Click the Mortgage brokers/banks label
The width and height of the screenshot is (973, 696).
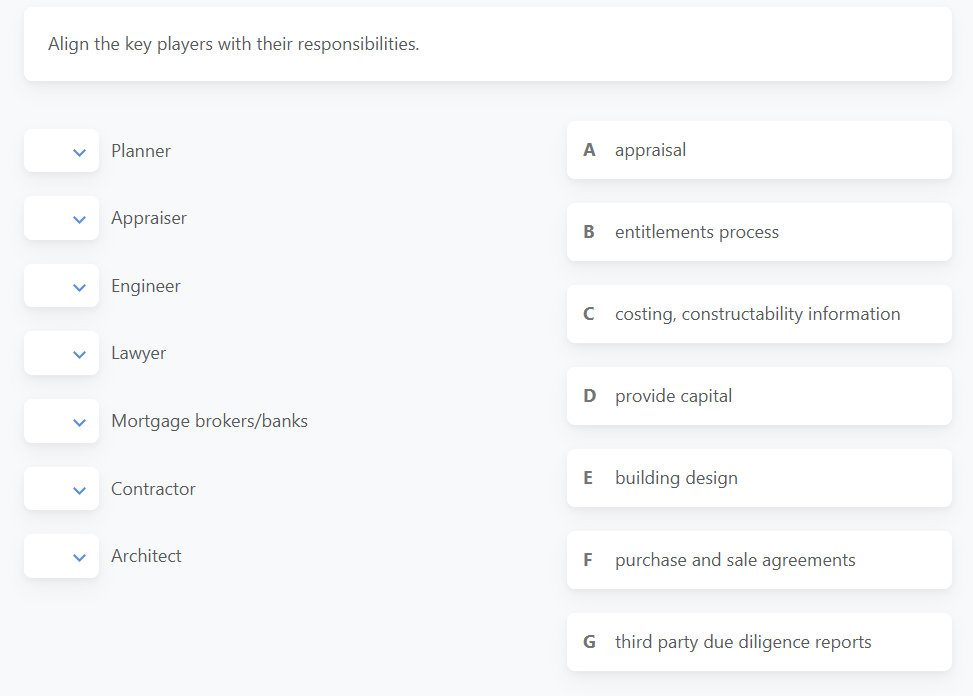[209, 421]
